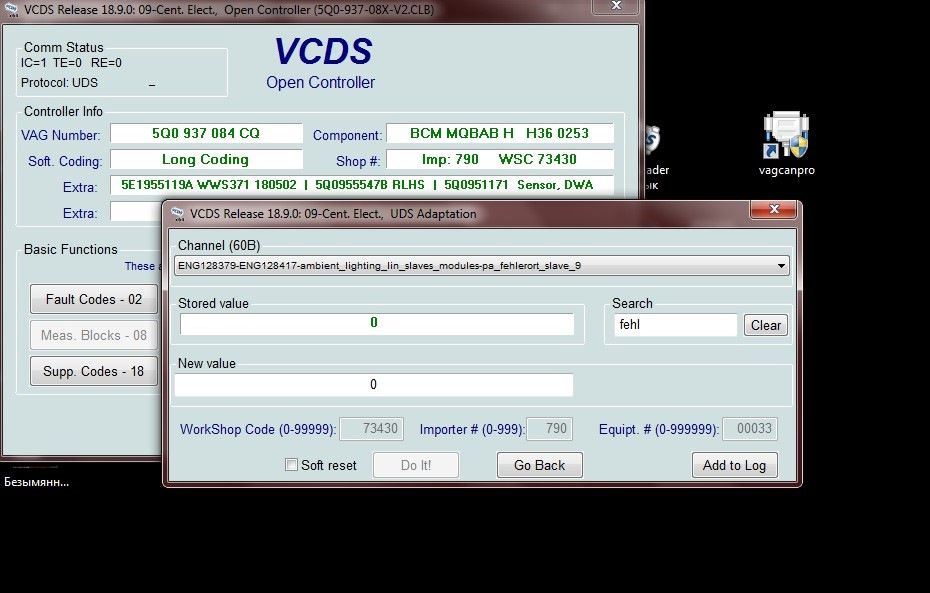Open Fault Codes - 02 in Open Controller window
Screen dimensions: 930x593
[94, 299]
